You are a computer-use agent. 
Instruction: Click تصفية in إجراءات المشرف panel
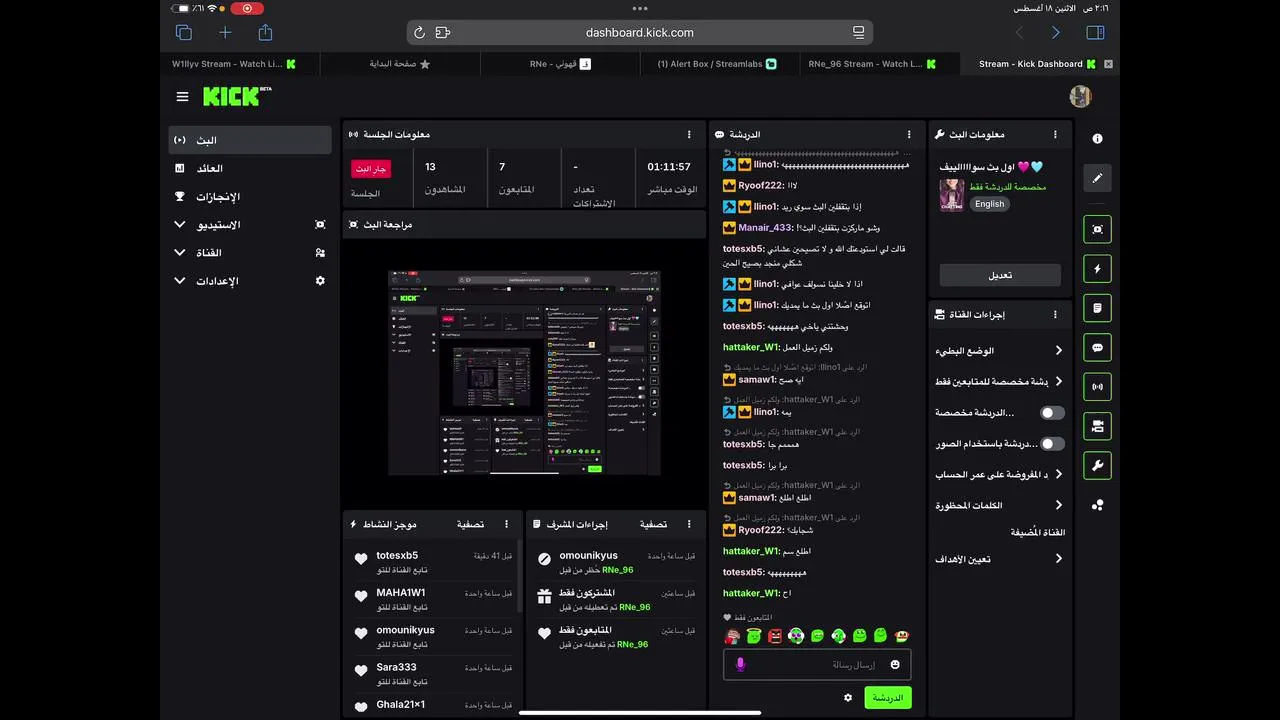(653, 524)
